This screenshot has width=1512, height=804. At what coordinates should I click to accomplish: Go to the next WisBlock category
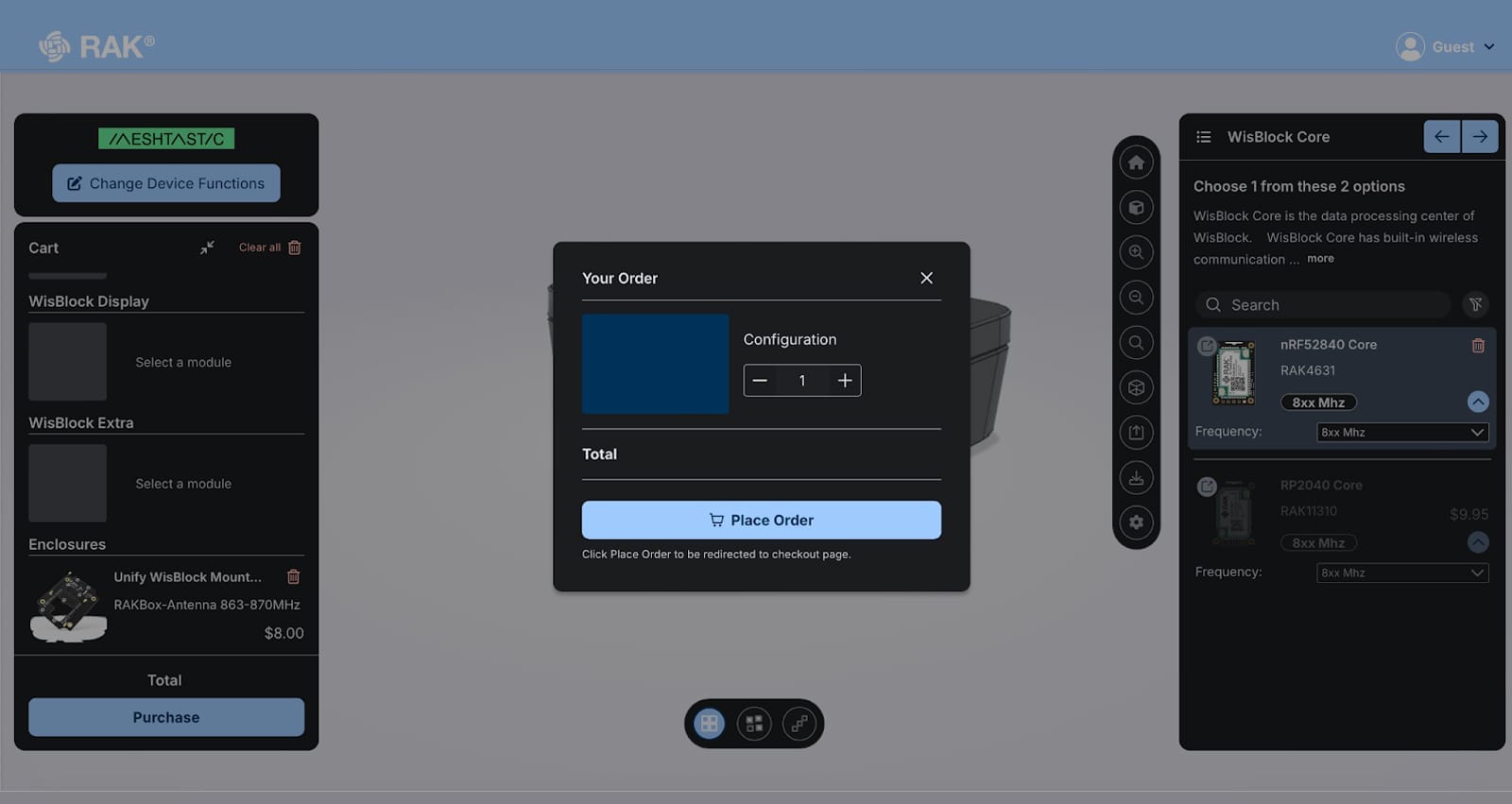(x=1480, y=137)
